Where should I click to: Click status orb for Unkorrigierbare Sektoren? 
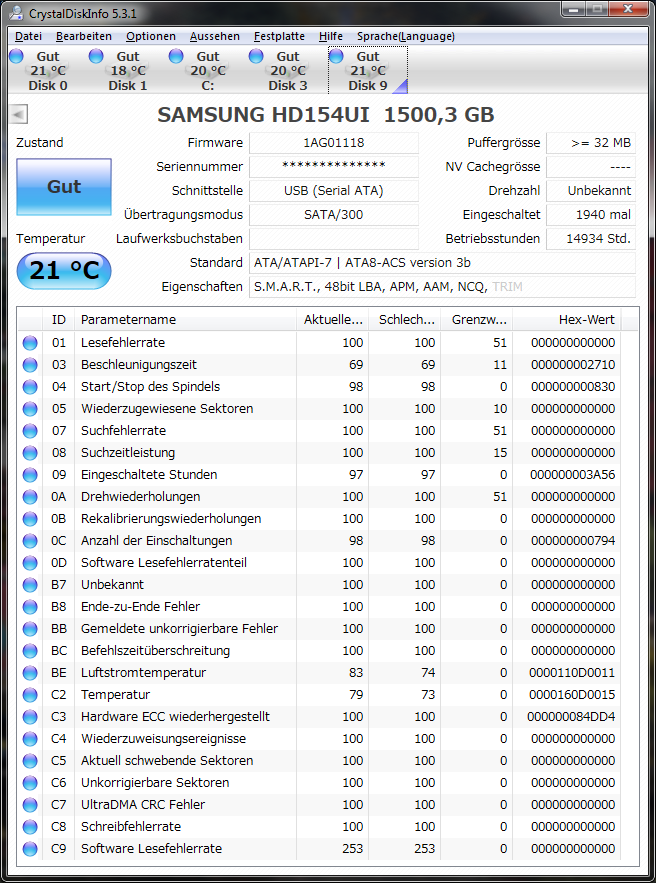click(x=30, y=782)
